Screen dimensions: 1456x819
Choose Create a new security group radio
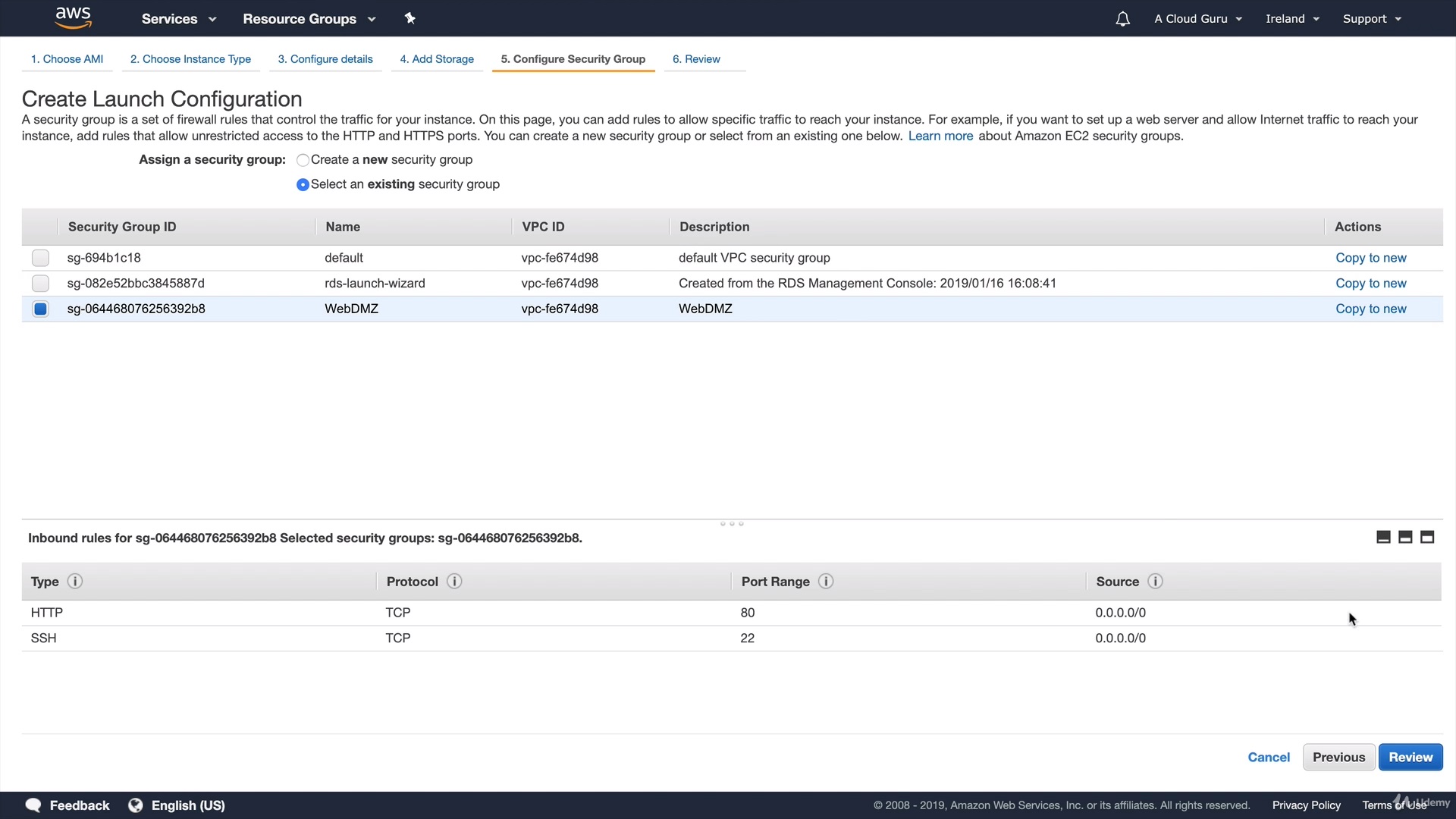(x=303, y=160)
